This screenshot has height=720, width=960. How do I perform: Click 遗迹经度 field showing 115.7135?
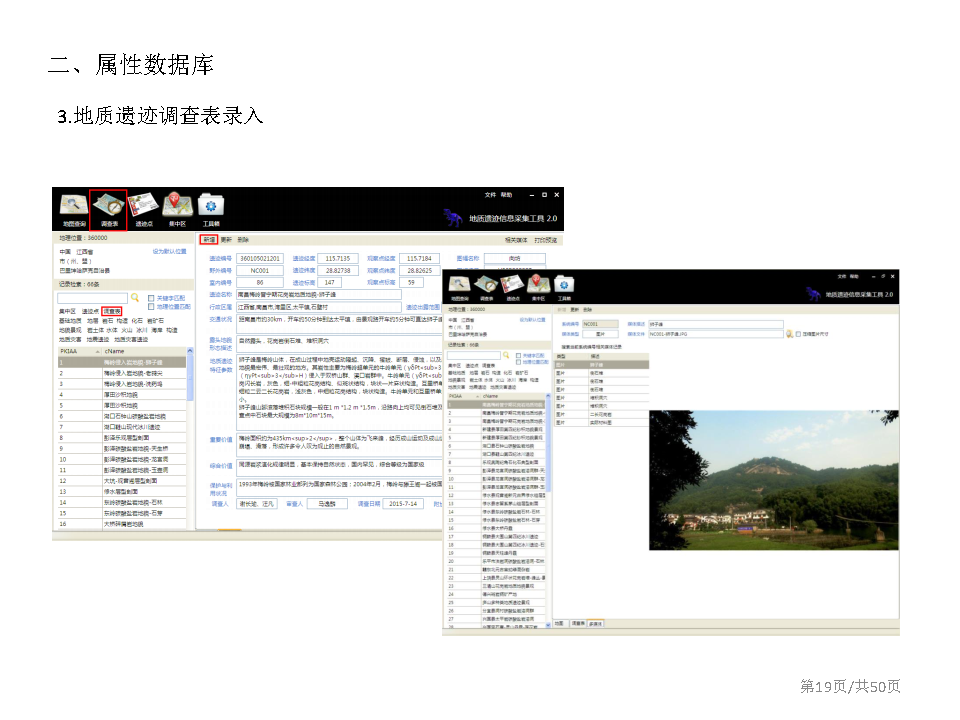(337, 258)
